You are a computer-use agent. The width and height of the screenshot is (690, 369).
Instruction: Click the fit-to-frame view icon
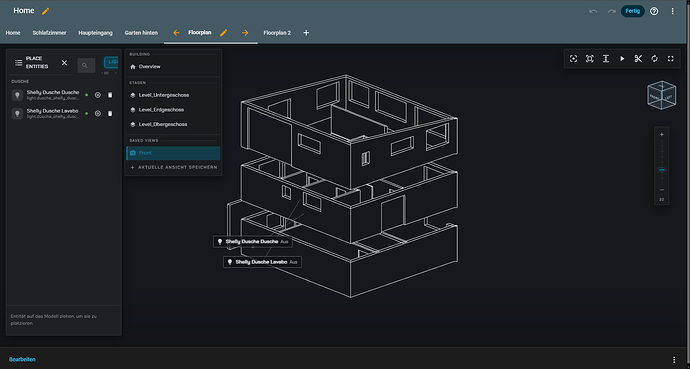click(589, 58)
